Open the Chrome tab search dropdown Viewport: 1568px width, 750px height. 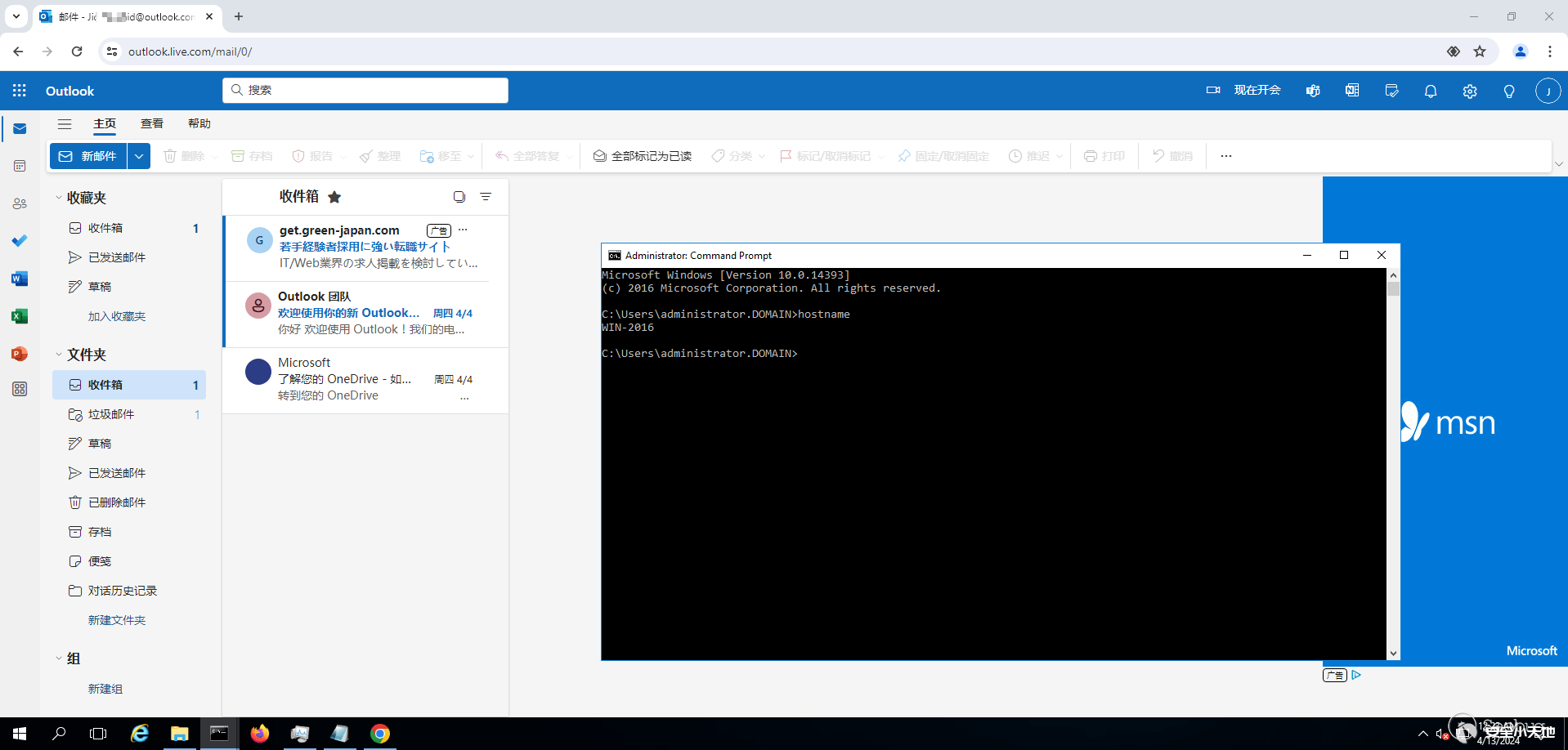coord(16,16)
